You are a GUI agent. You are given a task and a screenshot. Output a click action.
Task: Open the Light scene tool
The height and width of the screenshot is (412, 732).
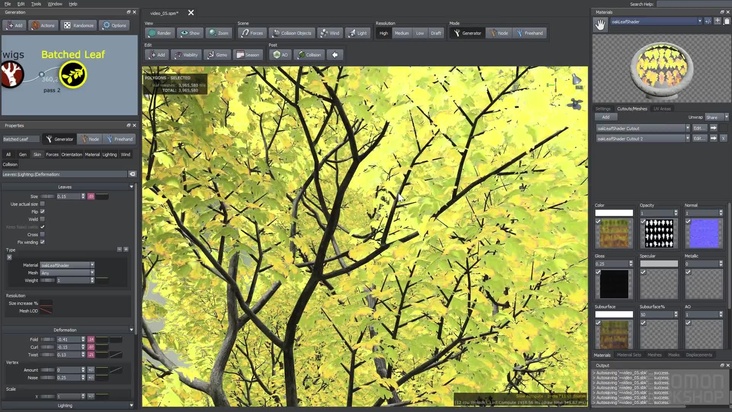point(358,33)
